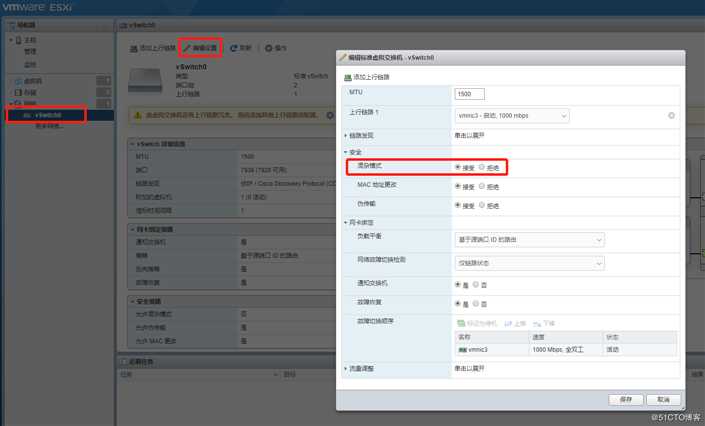Select Reject for Forged transmits

click(x=482, y=205)
